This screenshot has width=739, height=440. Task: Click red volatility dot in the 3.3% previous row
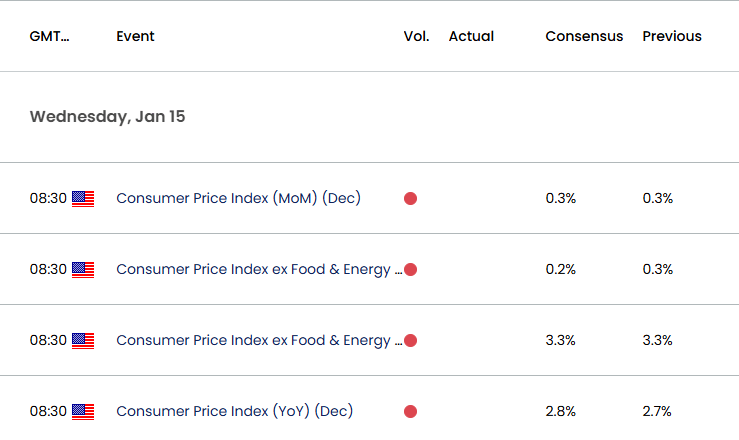411,341
